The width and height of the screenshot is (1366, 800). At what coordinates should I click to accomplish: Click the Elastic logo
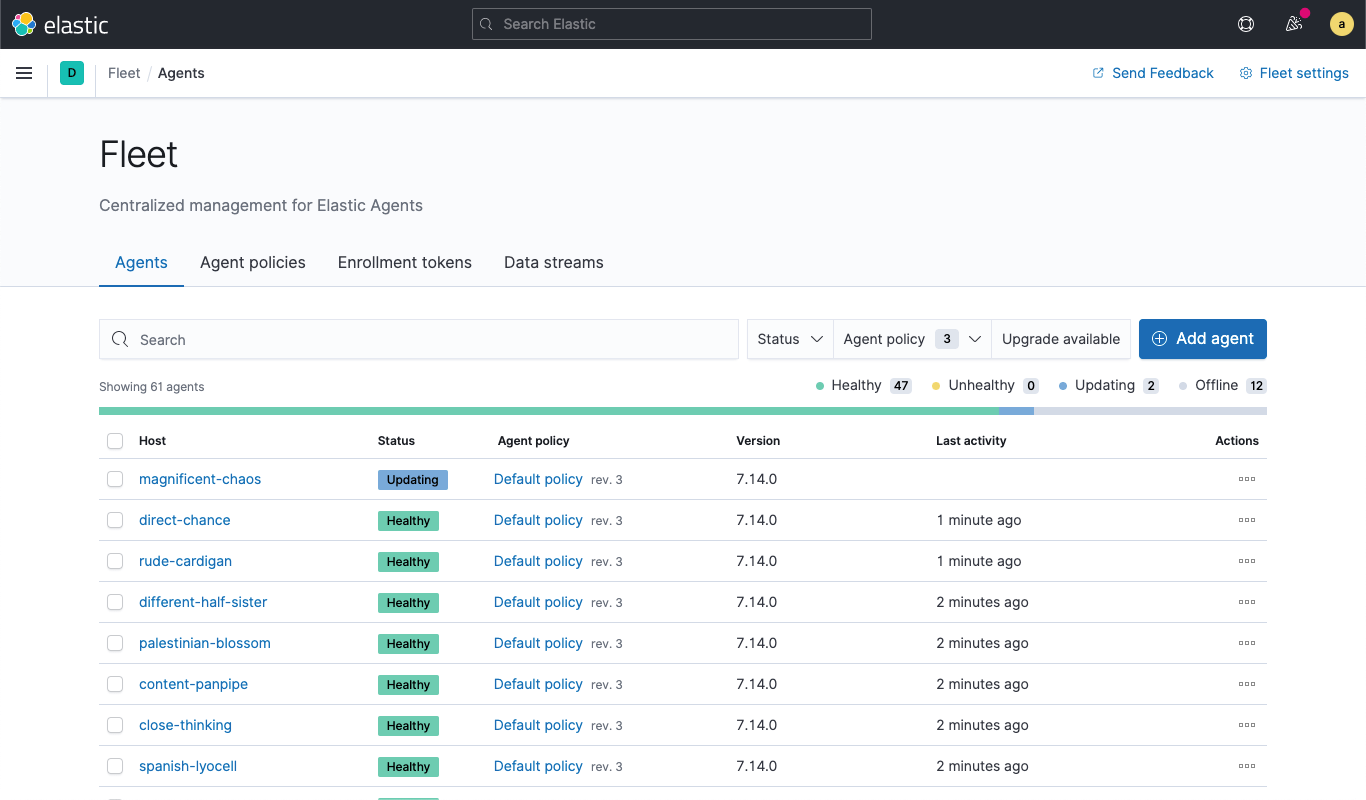(60, 24)
